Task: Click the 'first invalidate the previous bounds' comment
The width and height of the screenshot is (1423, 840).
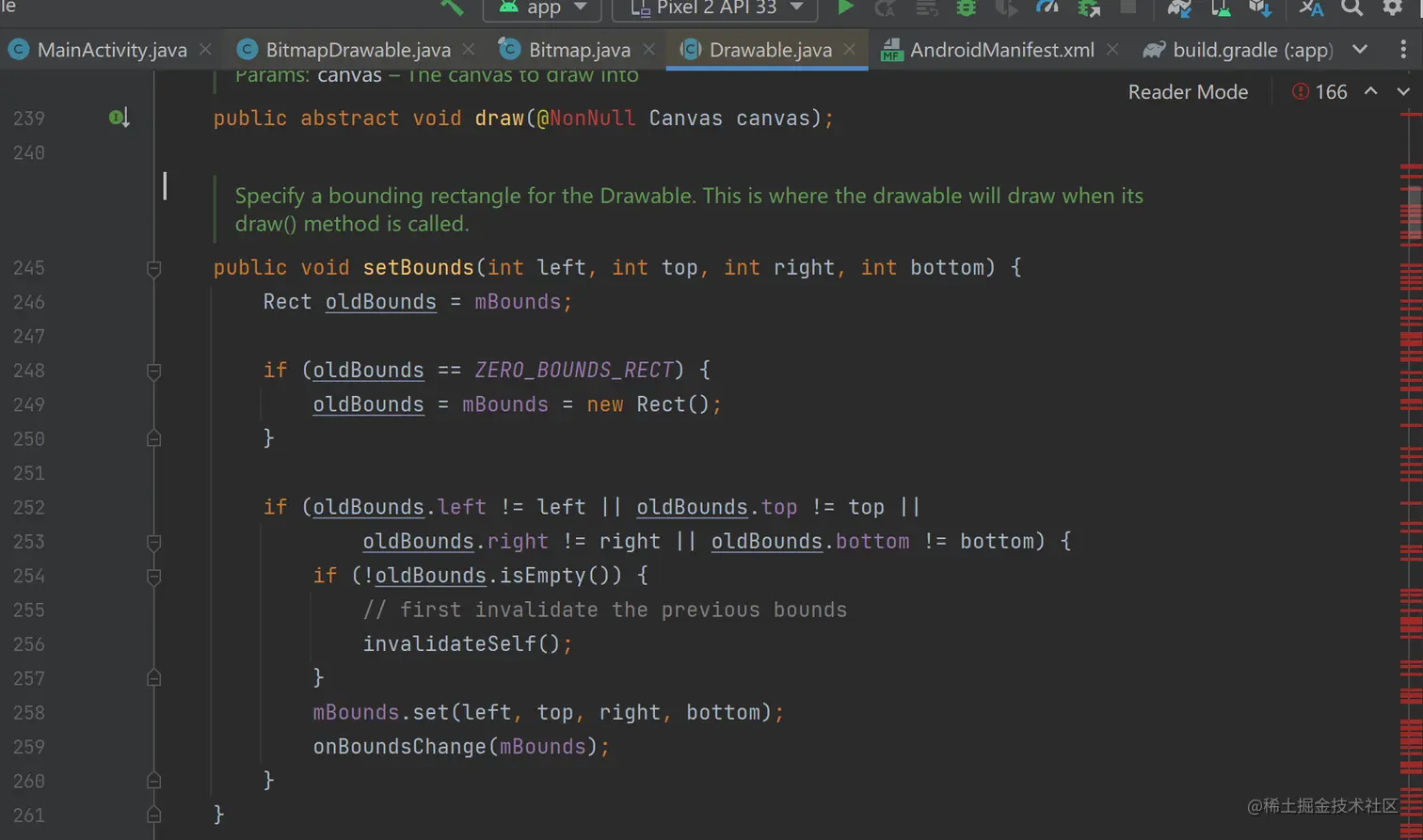Action: (x=604, y=610)
